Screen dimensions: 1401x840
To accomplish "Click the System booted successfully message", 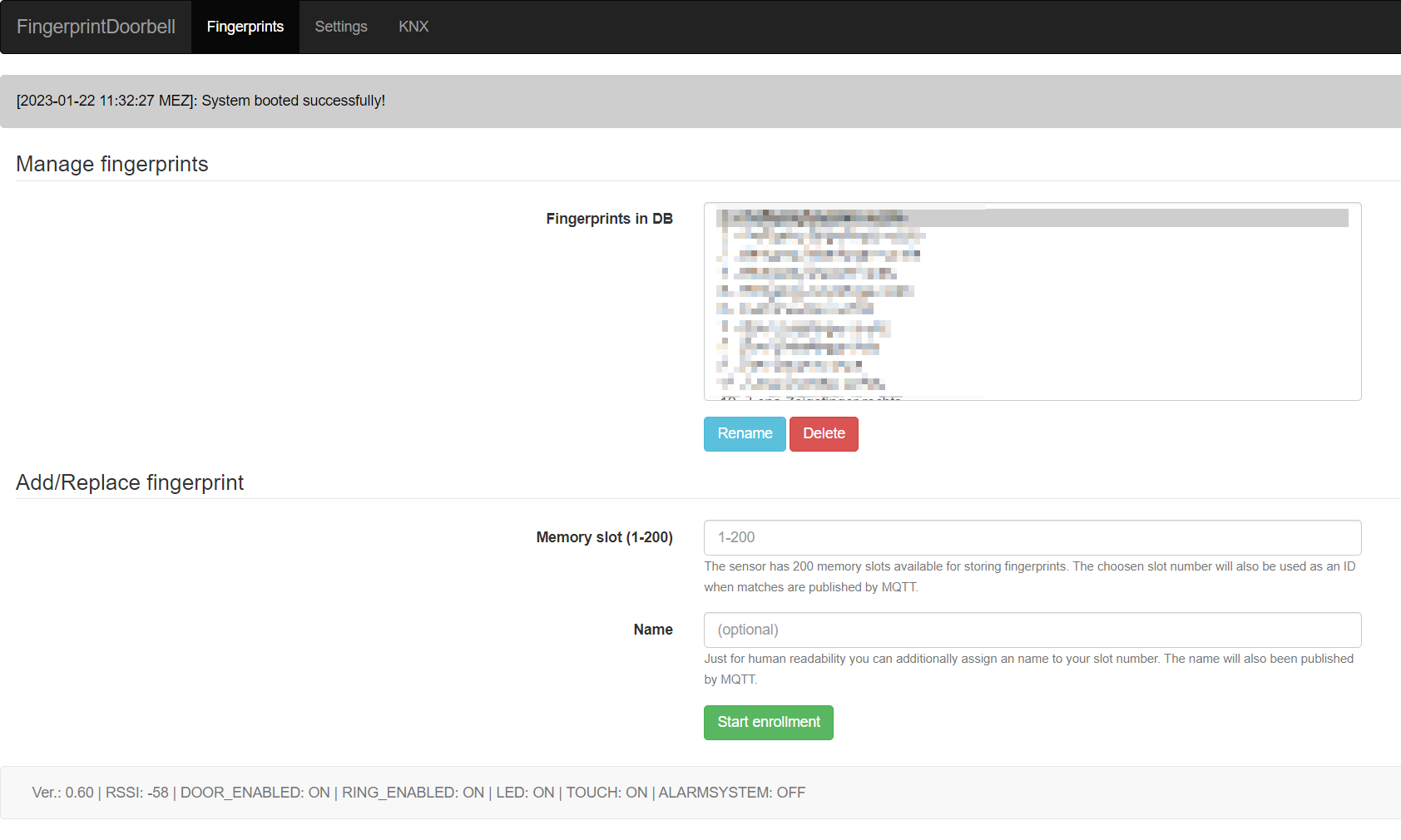I will point(200,101).
